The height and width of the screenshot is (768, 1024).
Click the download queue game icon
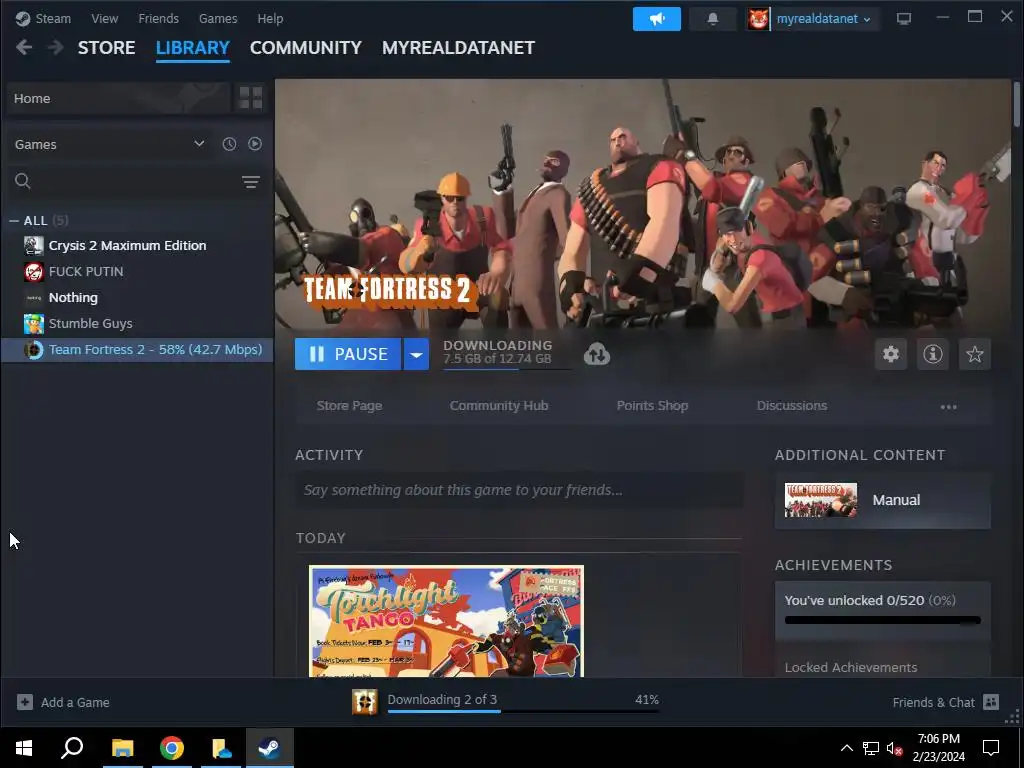click(364, 701)
